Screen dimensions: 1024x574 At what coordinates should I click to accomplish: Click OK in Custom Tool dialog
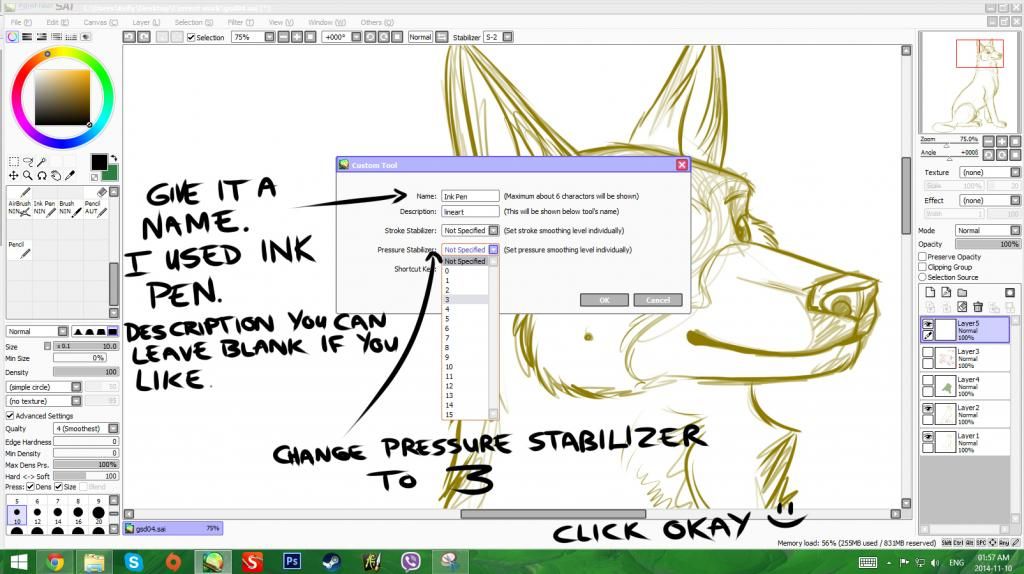point(604,300)
